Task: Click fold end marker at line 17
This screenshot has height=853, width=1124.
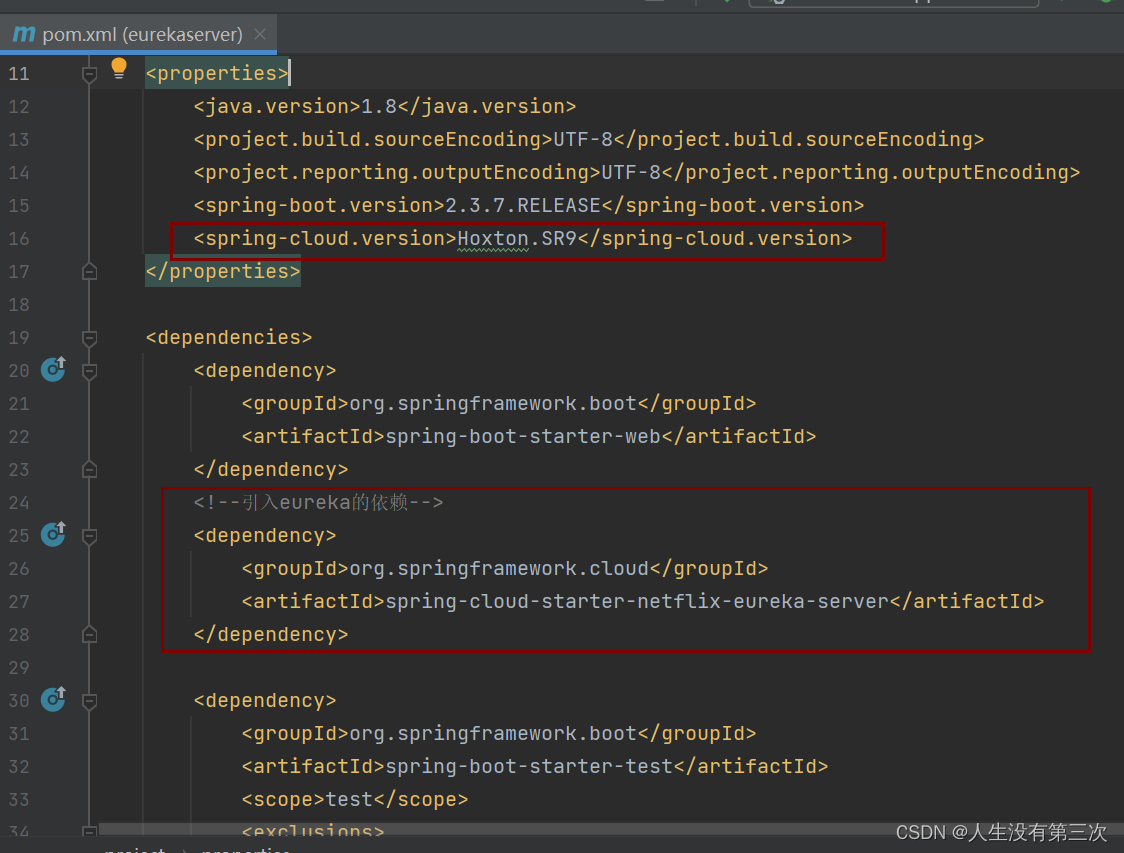Action: [90, 272]
